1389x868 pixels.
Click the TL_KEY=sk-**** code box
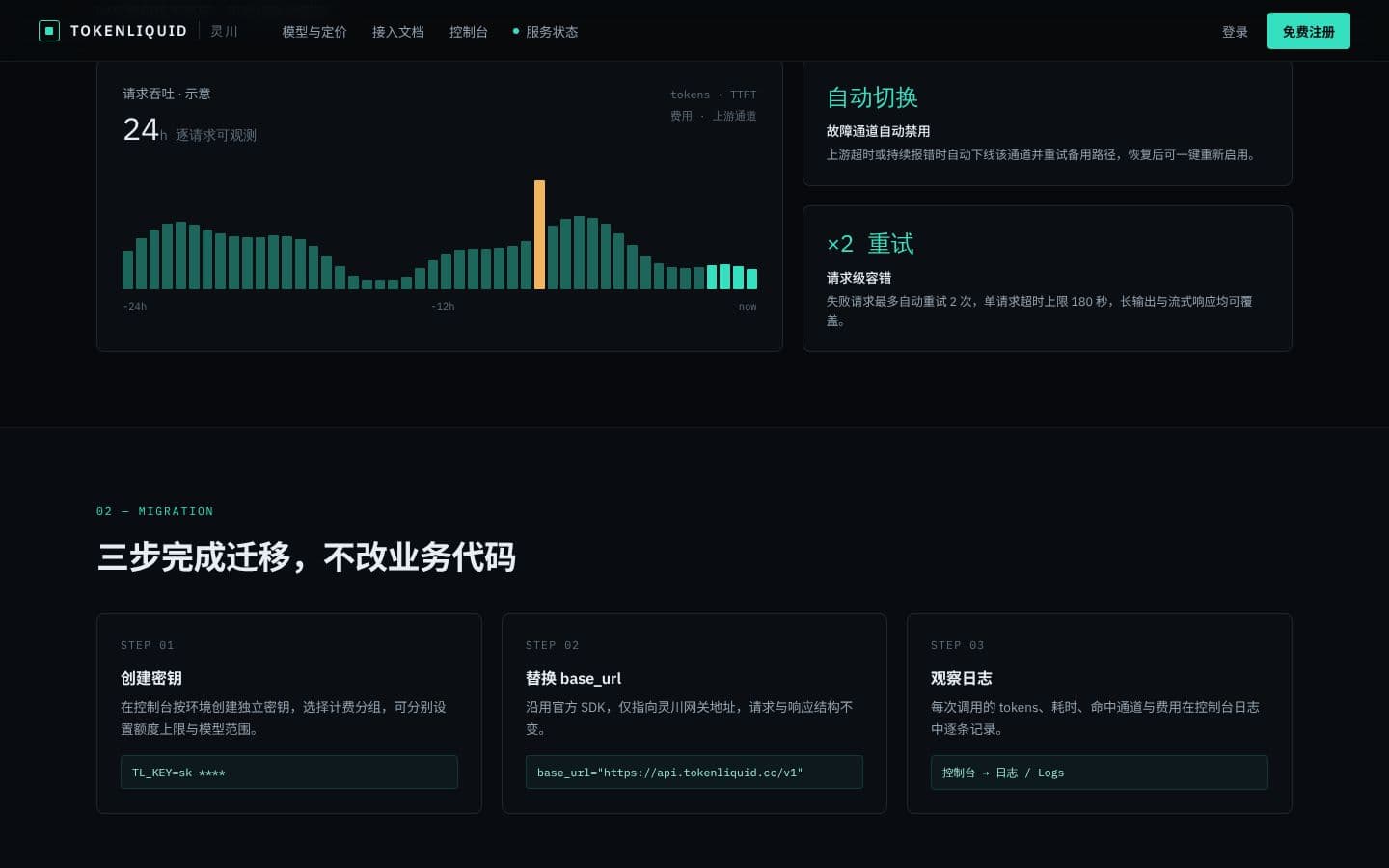click(289, 773)
